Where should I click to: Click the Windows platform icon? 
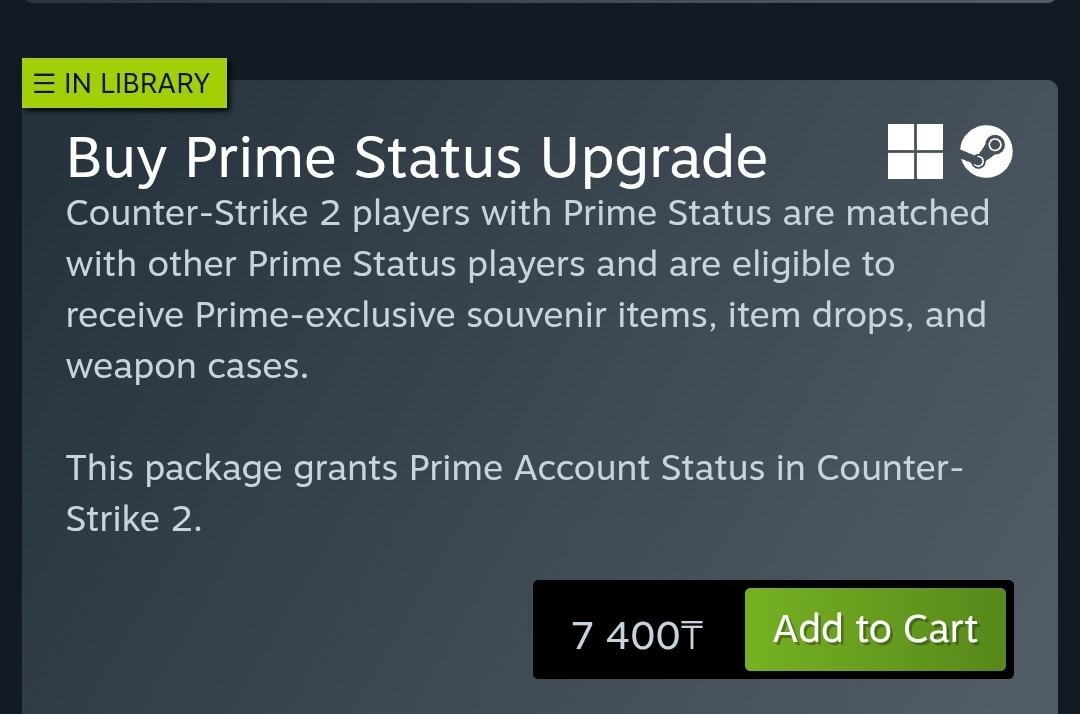click(915, 152)
